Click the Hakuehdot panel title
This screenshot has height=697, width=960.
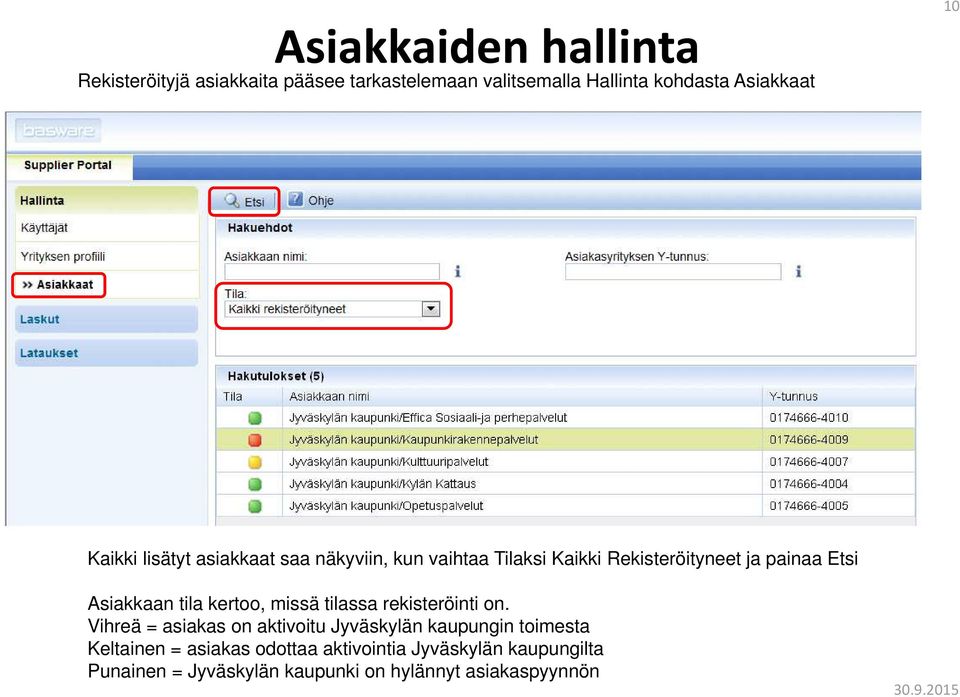260,228
